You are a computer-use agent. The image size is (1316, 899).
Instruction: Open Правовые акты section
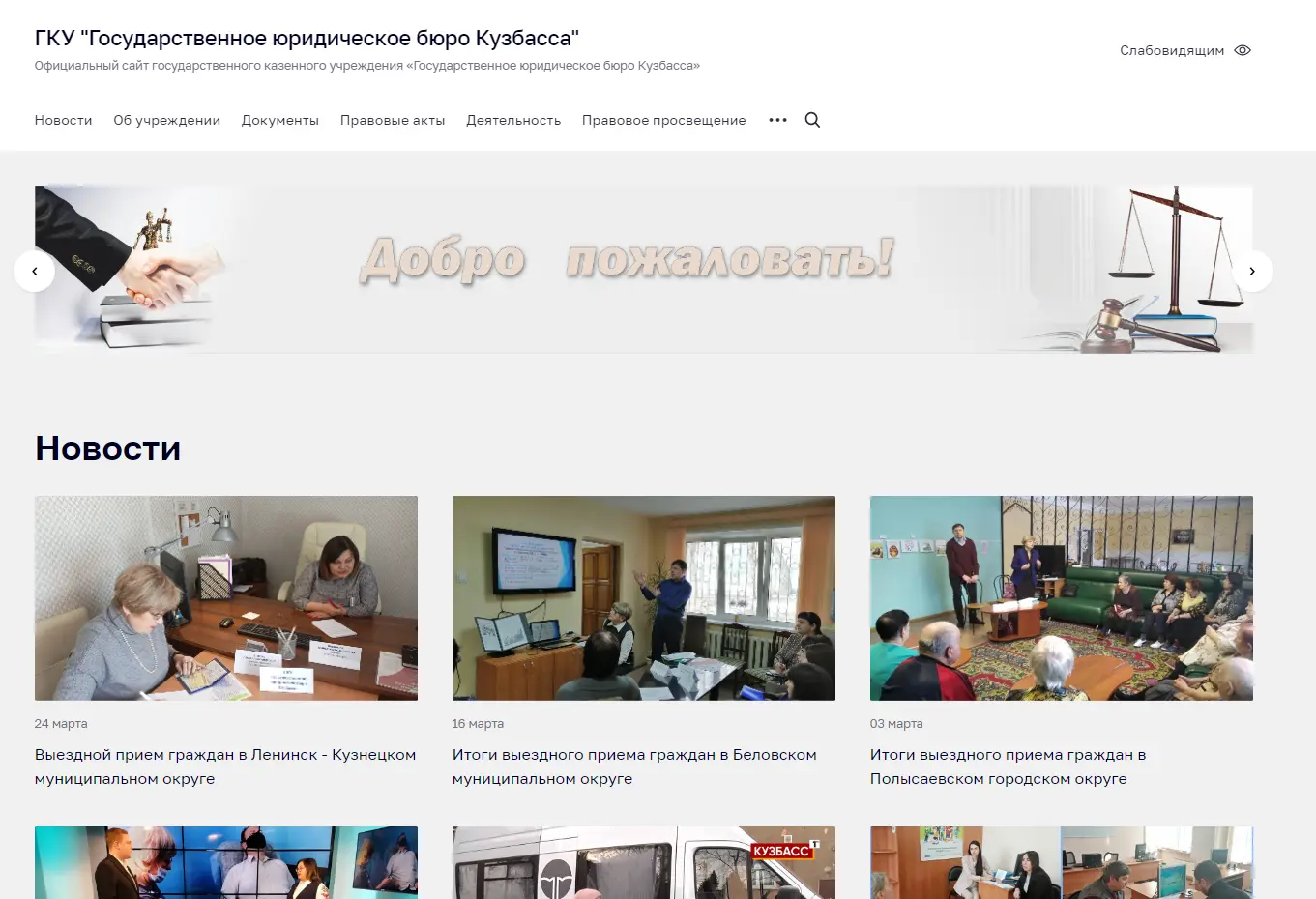(x=393, y=120)
